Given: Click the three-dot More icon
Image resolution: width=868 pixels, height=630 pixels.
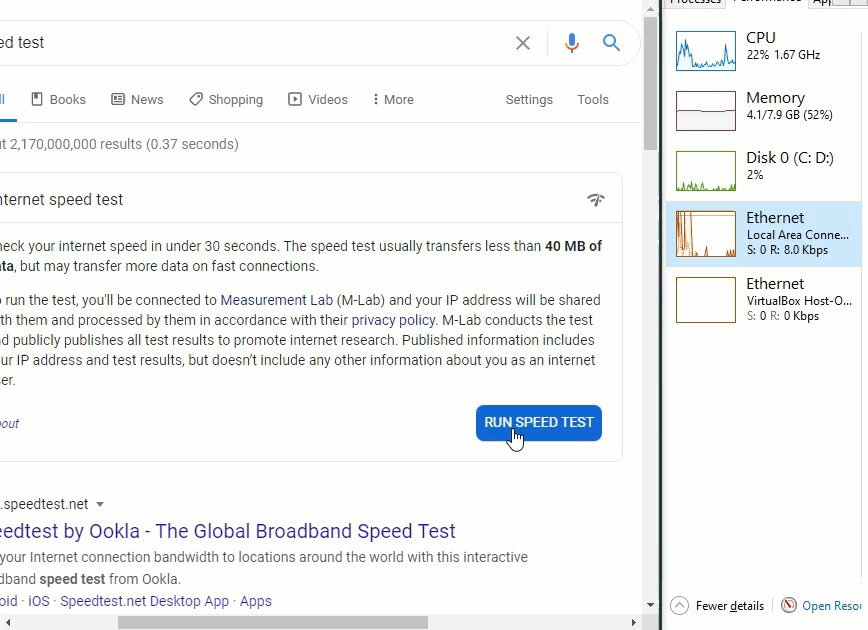Looking at the screenshot, I should 375,99.
